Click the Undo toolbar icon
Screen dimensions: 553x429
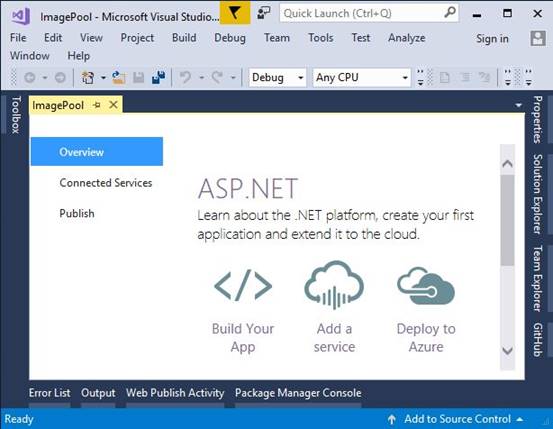point(185,77)
